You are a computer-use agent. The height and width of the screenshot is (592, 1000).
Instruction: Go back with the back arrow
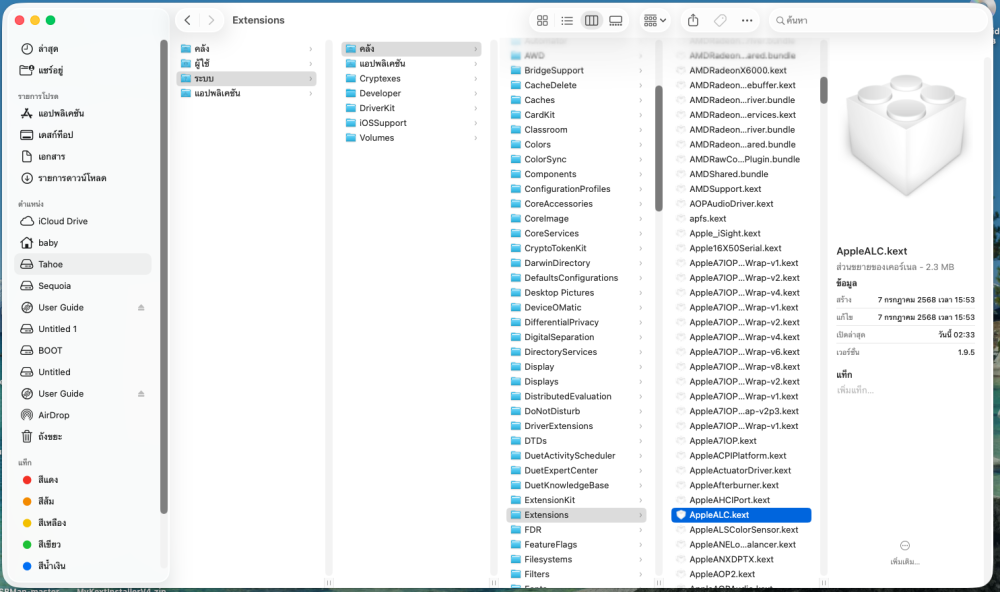pyautogui.click(x=188, y=20)
